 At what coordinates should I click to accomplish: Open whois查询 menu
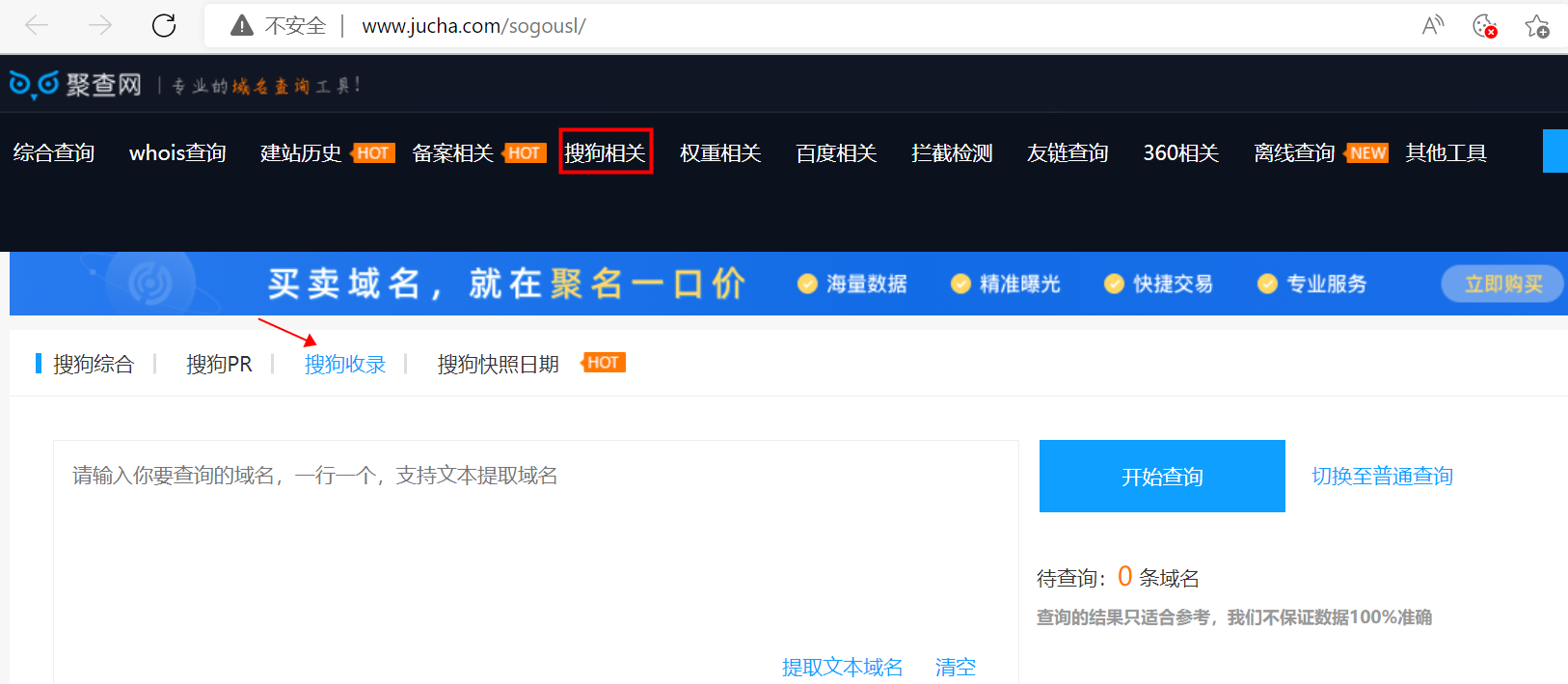[177, 152]
